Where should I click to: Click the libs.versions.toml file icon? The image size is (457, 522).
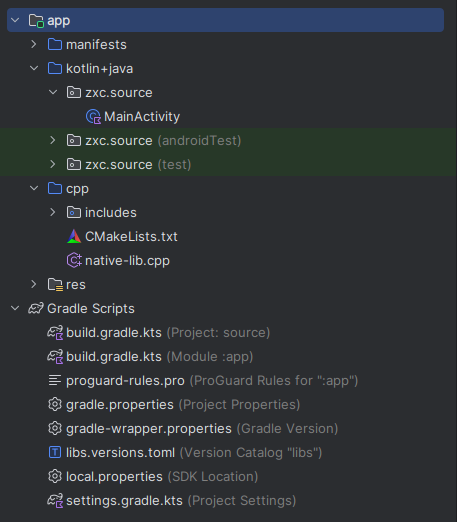[55, 453]
